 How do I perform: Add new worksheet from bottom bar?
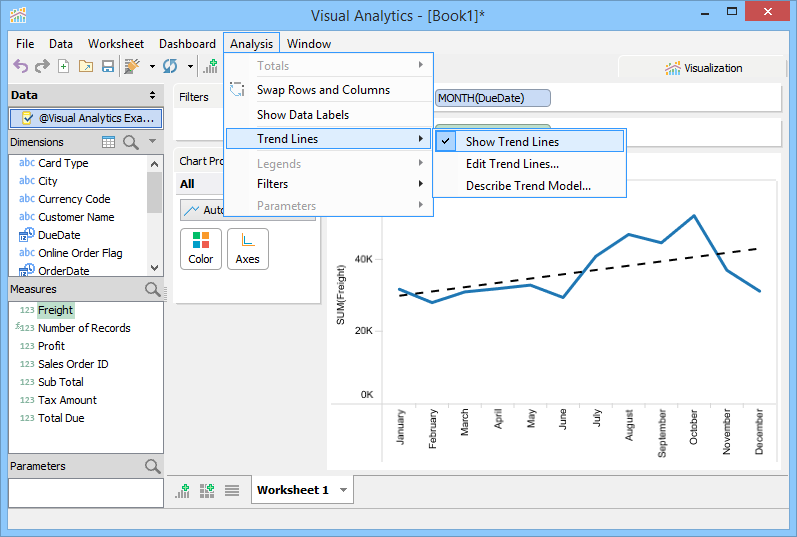point(182,491)
